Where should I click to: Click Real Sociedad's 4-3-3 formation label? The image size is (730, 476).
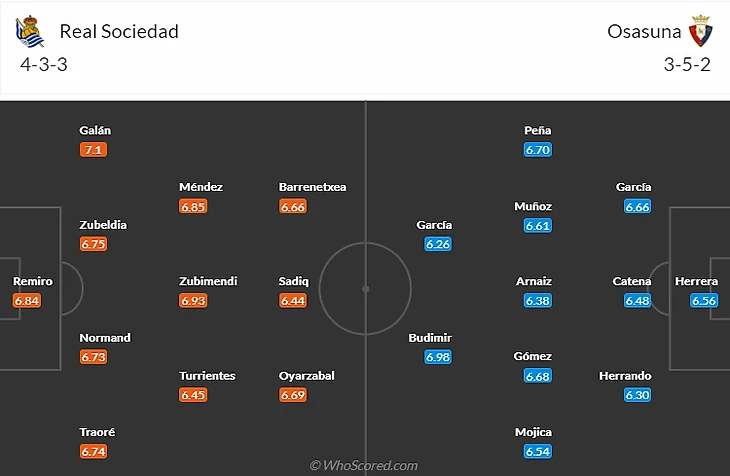click(x=44, y=65)
